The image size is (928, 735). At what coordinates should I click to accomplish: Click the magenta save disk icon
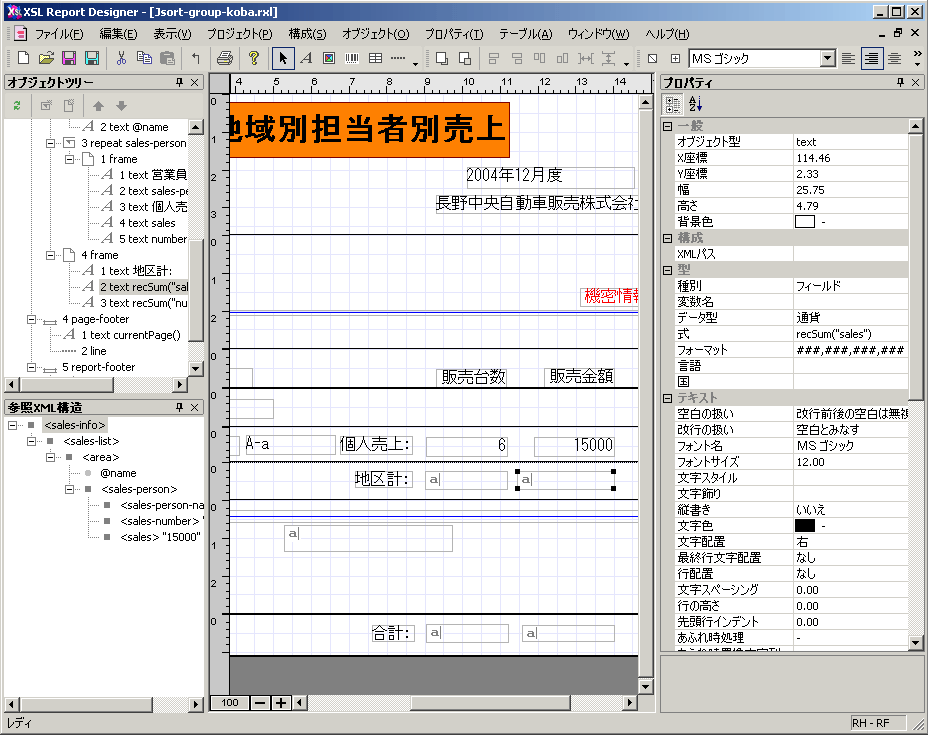click(x=69, y=58)
